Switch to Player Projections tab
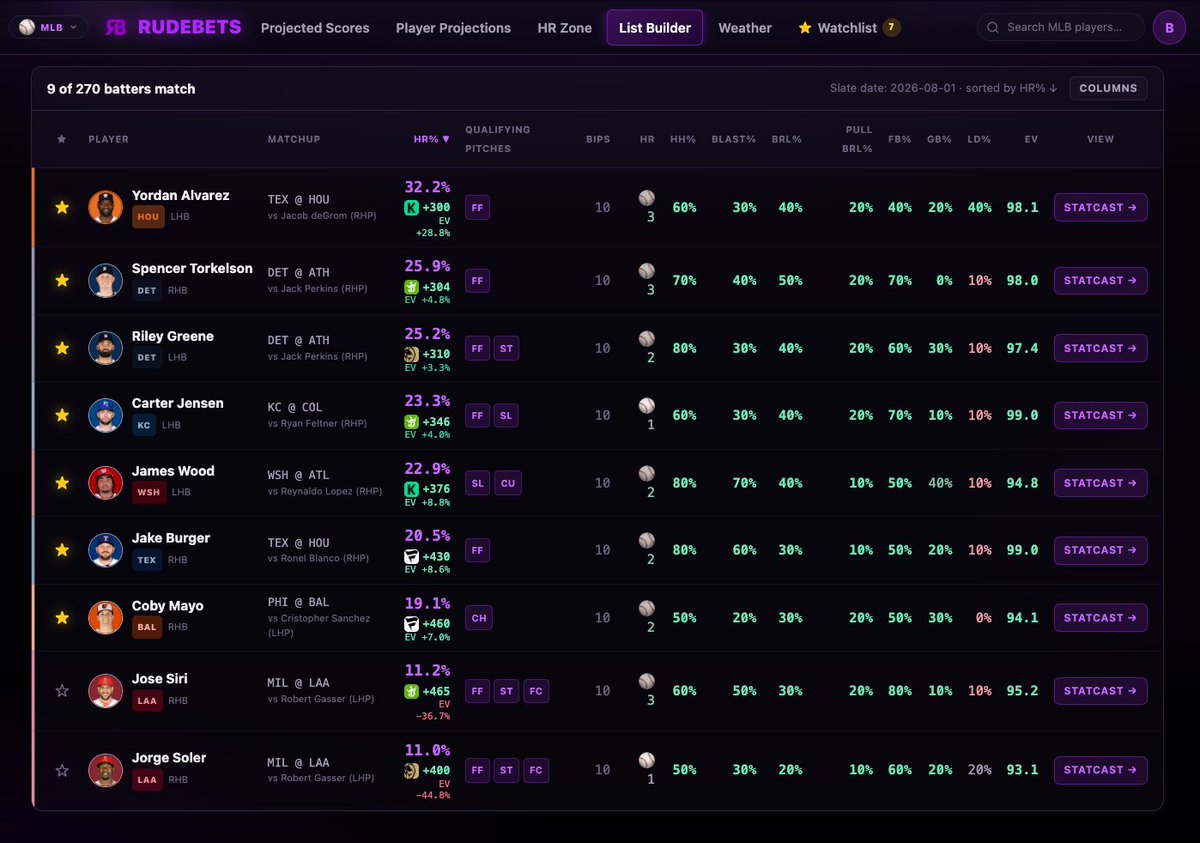 click(453, 28)
